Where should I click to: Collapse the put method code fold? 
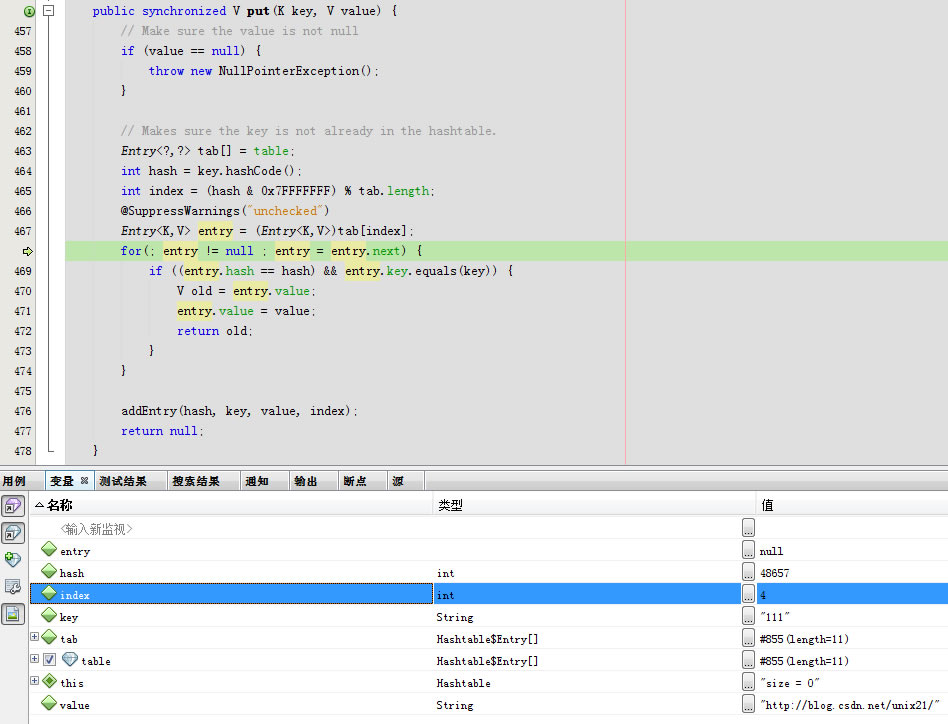click(49, 10)
